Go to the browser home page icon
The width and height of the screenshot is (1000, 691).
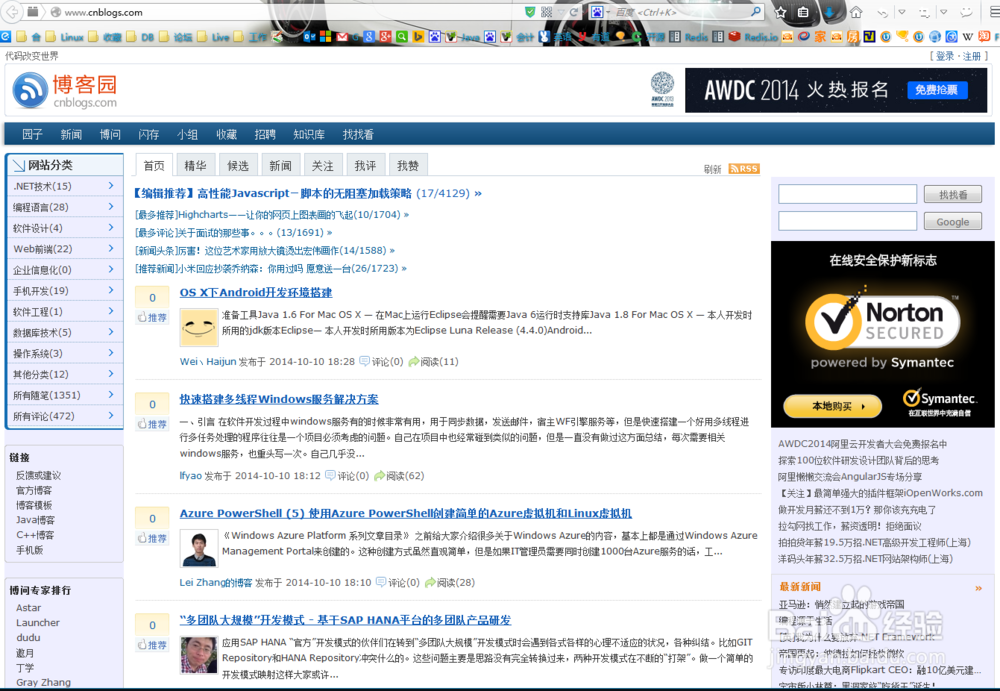856,11
